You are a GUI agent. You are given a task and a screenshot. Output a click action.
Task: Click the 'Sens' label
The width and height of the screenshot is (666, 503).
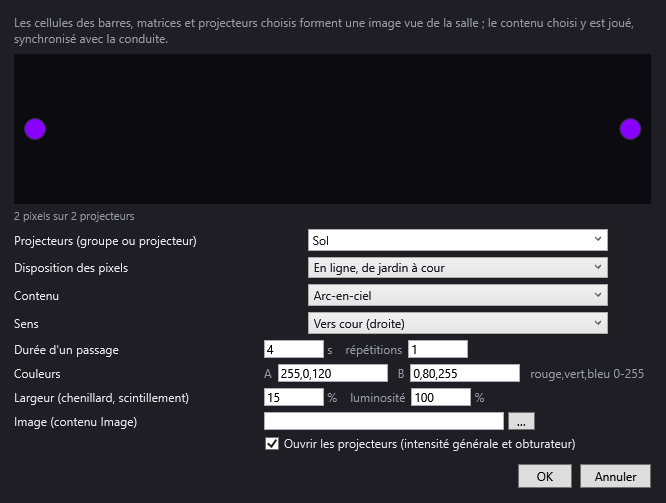click(26, 324)
